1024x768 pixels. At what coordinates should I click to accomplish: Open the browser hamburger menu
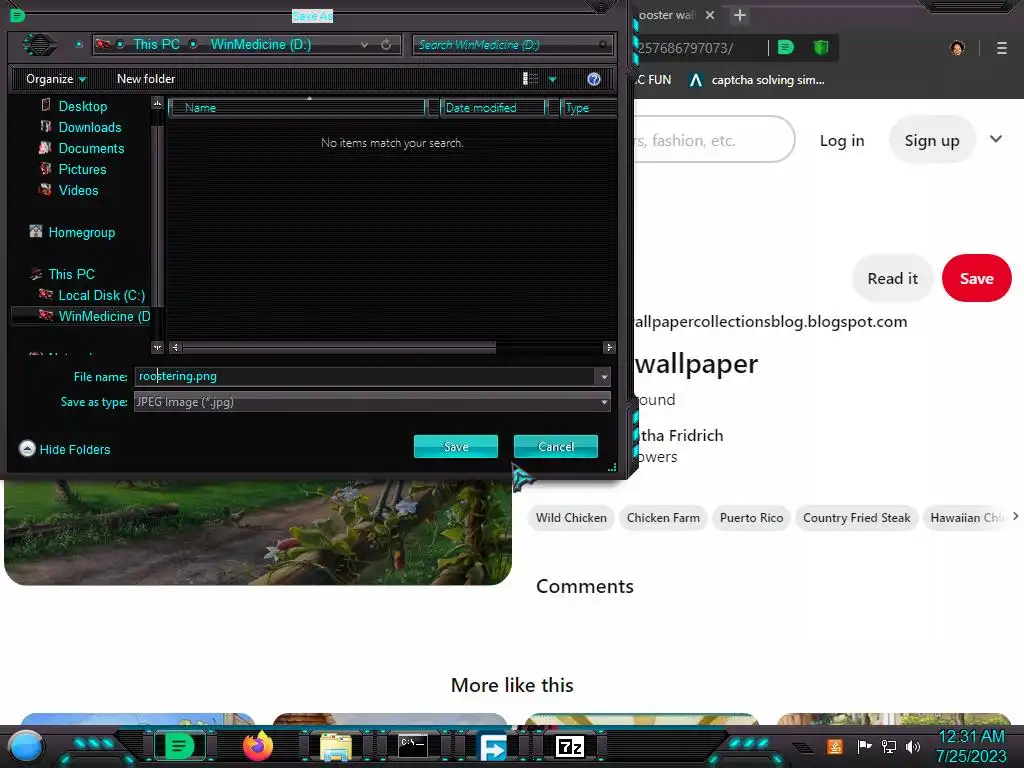(1001, 48)
